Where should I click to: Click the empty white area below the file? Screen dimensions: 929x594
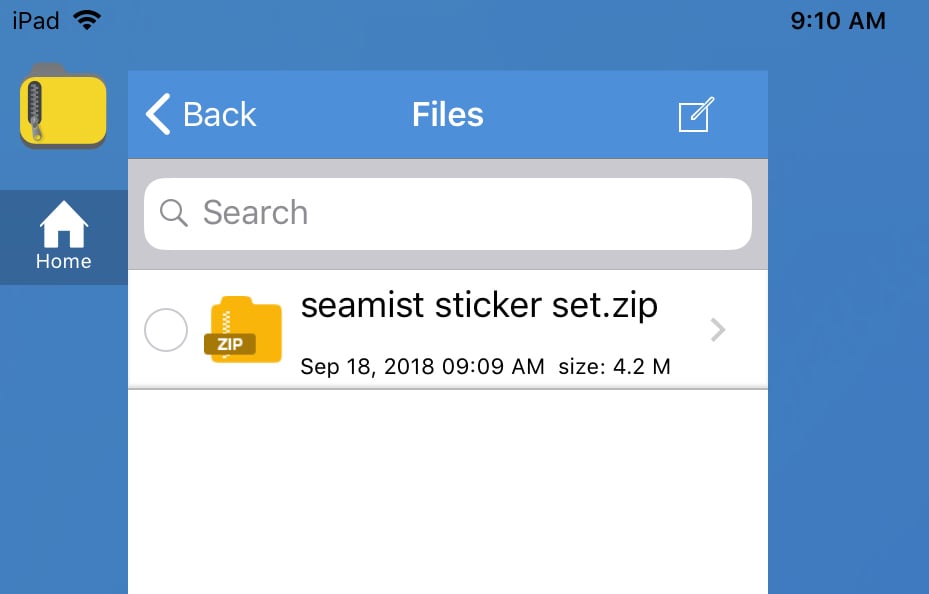(x=448, y=490)
